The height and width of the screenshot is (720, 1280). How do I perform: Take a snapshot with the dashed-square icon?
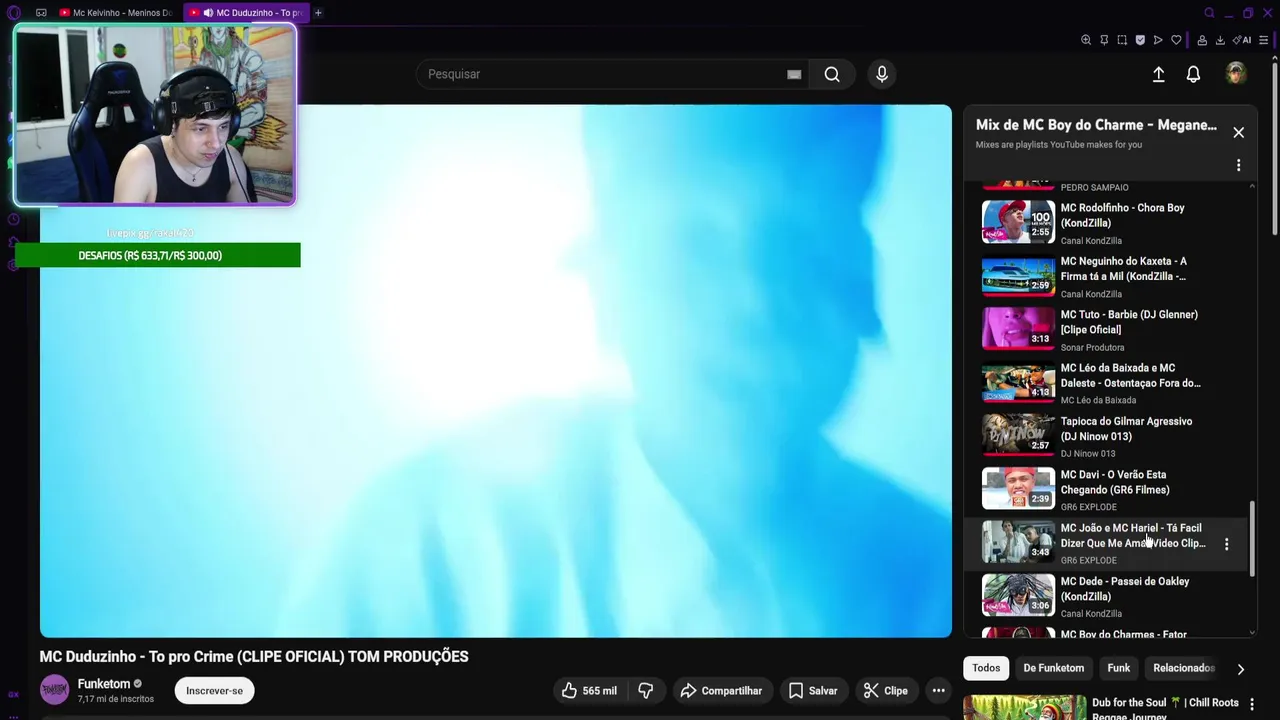1122,40
